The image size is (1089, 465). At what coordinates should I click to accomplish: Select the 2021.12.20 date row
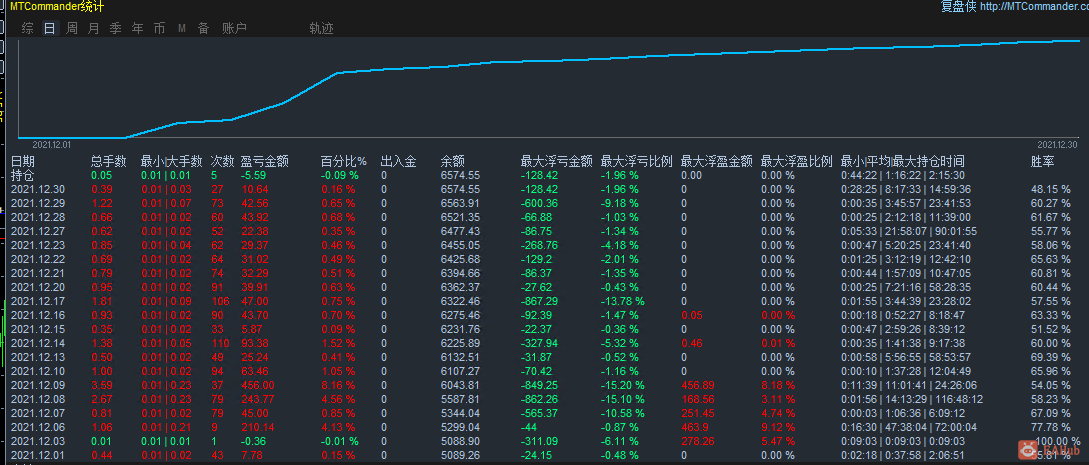(x=38, y=287)
